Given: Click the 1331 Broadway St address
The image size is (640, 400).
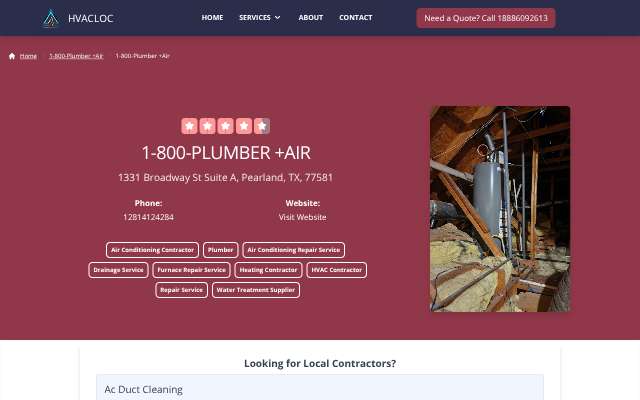Looking at the screenshot, I should tap(225, 178).
